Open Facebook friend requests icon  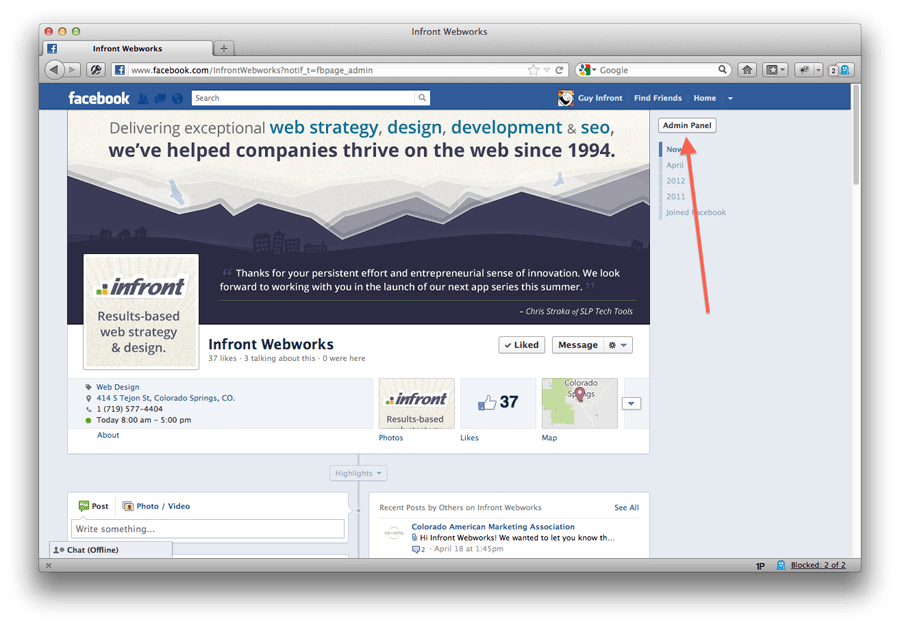pyautogui.click(x=143, y=99)
